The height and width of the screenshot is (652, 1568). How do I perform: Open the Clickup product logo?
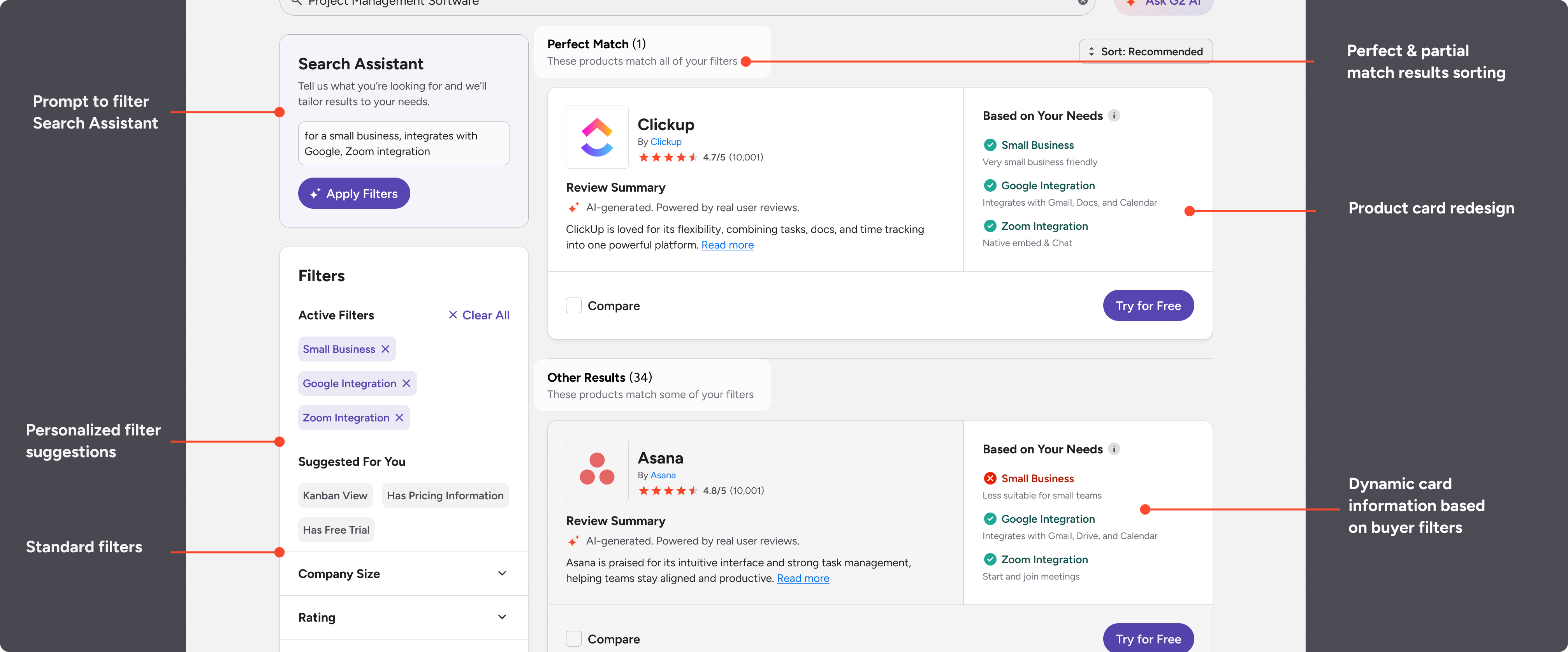596,137
